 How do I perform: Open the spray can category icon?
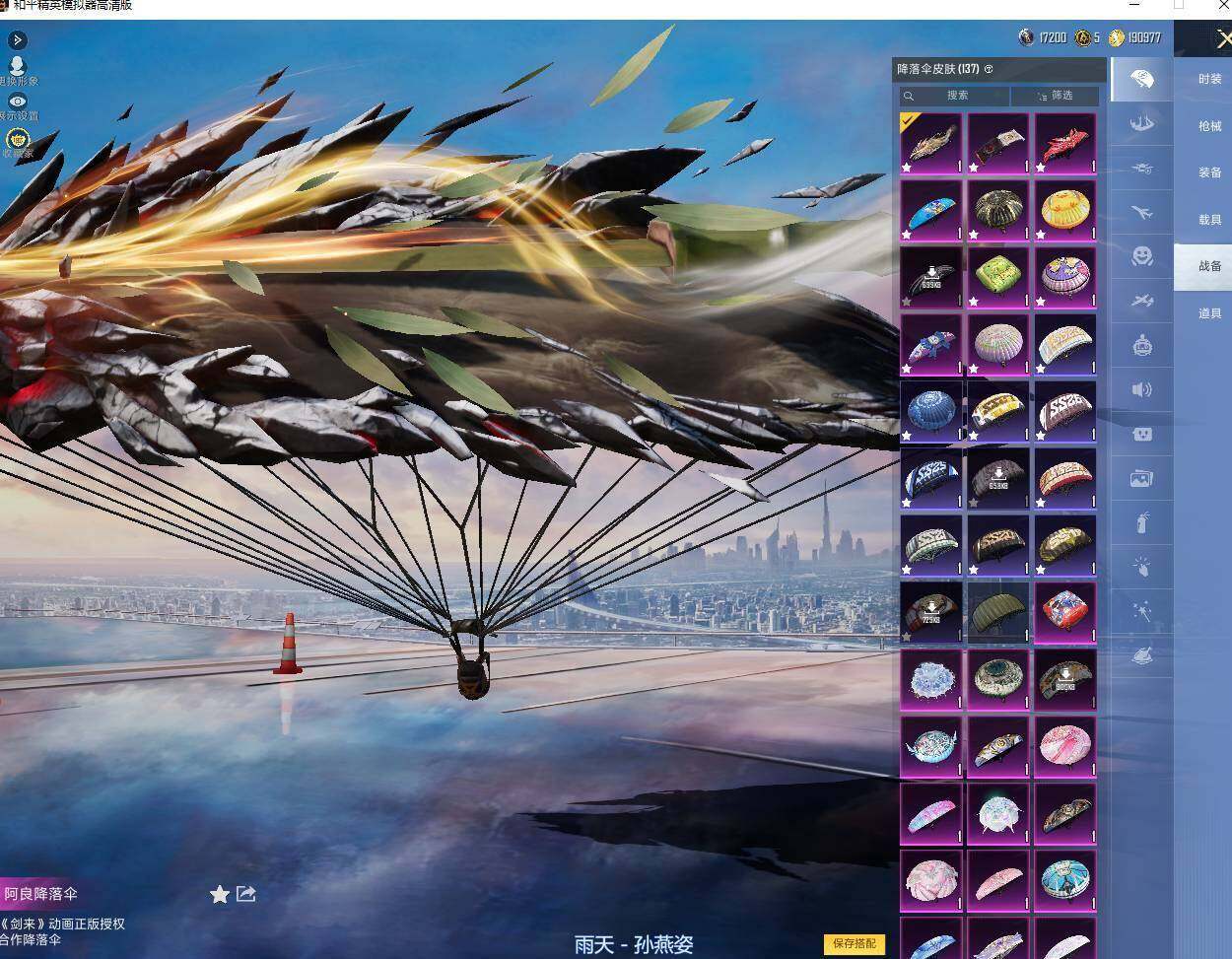1142,522
